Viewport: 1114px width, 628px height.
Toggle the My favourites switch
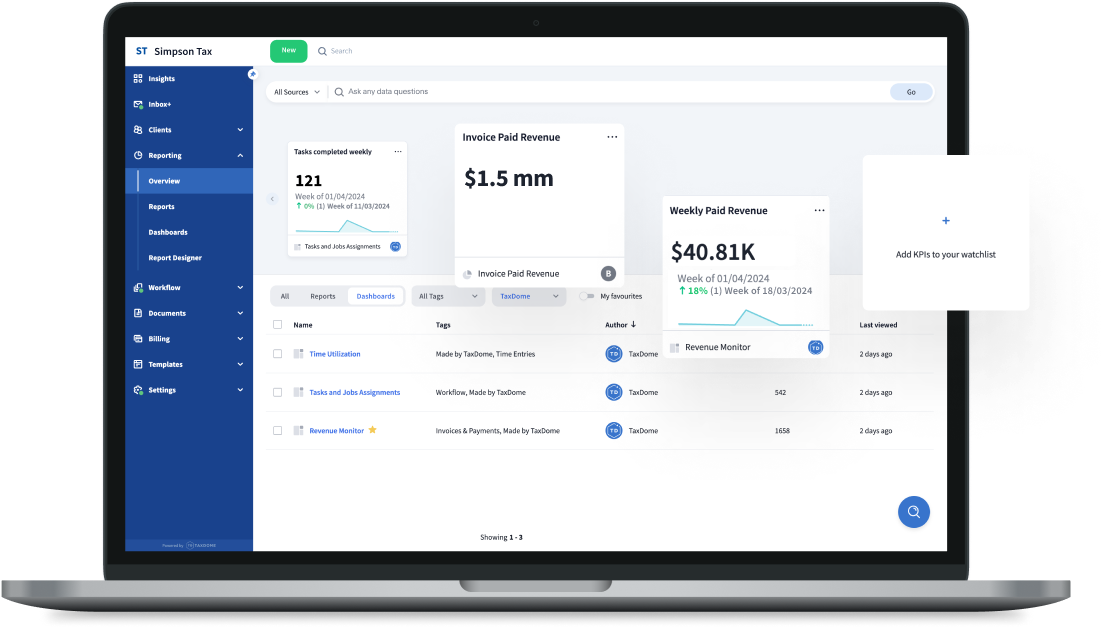(587, 296)
